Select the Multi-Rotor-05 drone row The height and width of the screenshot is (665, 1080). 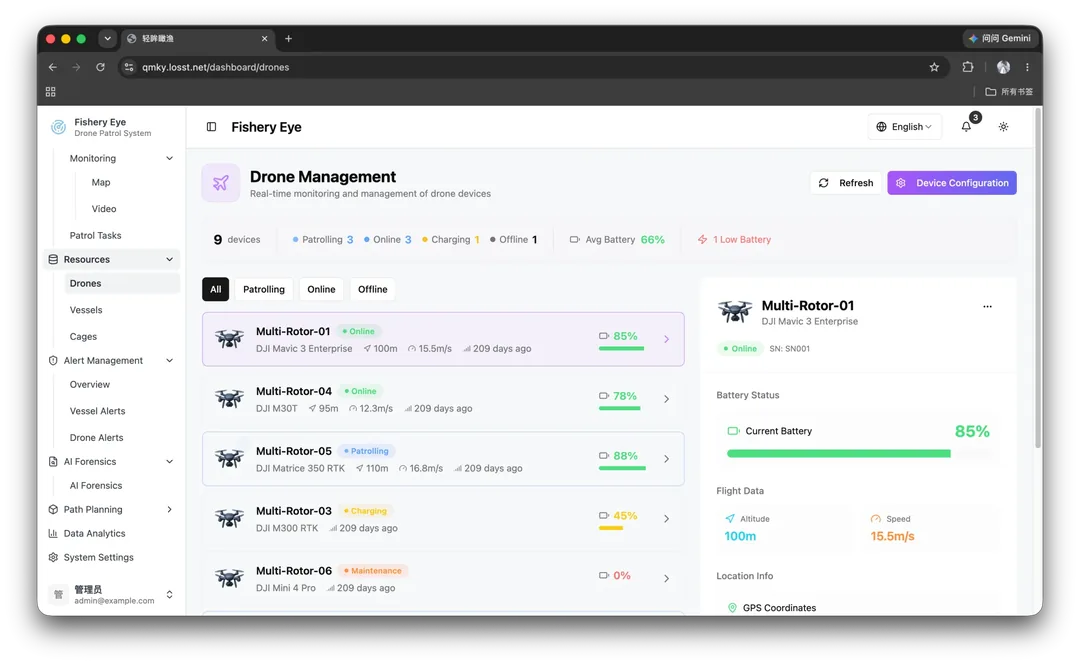443,459
